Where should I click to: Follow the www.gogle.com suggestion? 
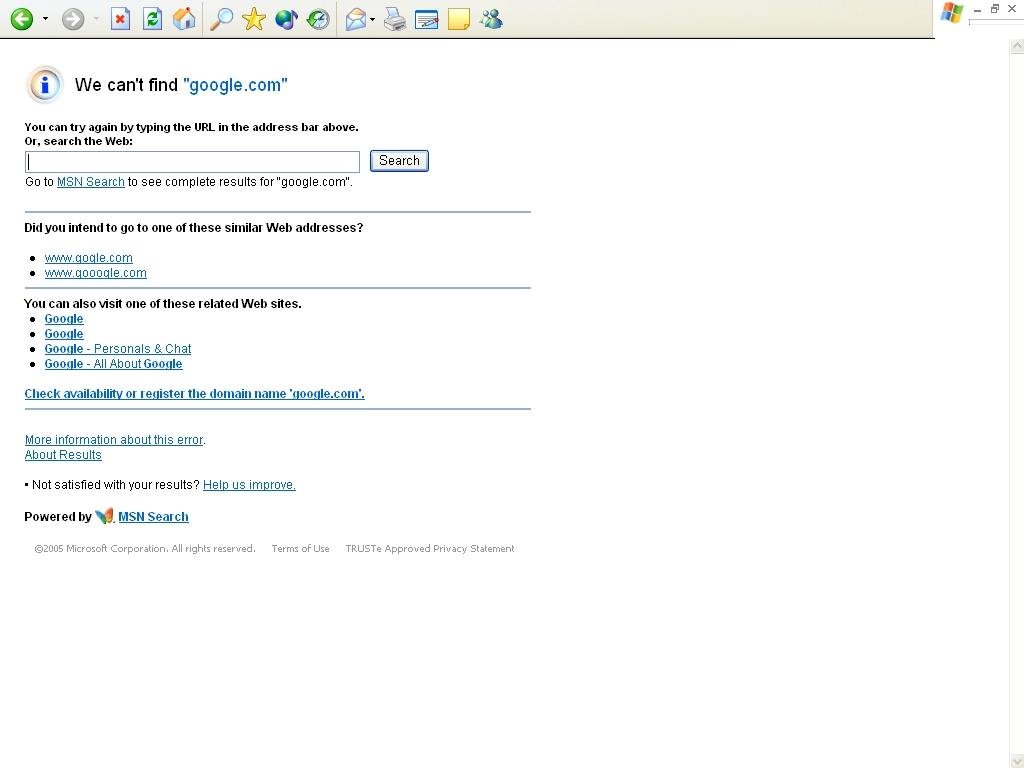click(x=88, y=258)
